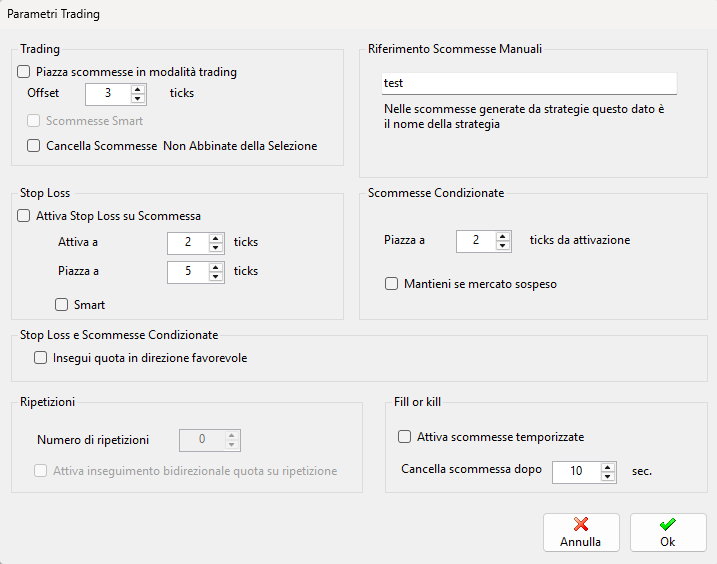The width and height of the screenshot is (717, 564).
Task: Confirm with the green check Ok button
Action: tap(668, 532)
